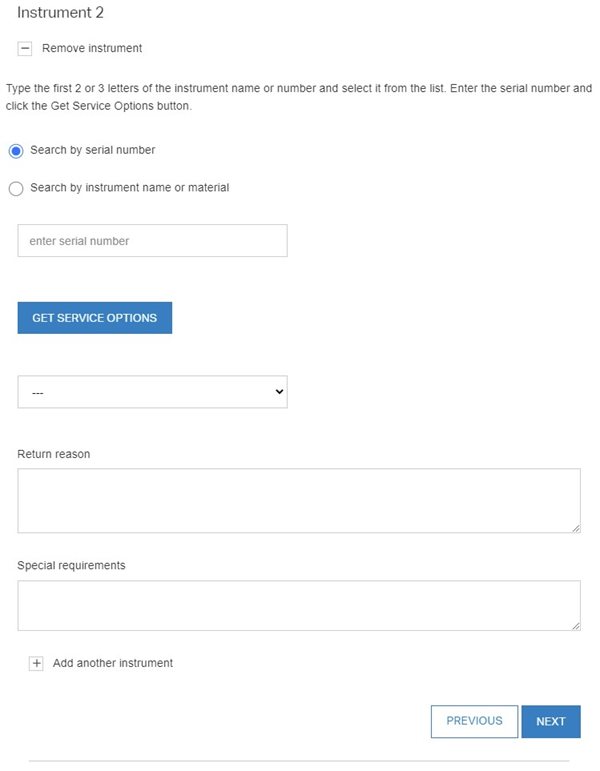This screenshot has width=600, height=771.
Task: Click the 'Search by serial number' label text
Action: [x=93, y=150]
